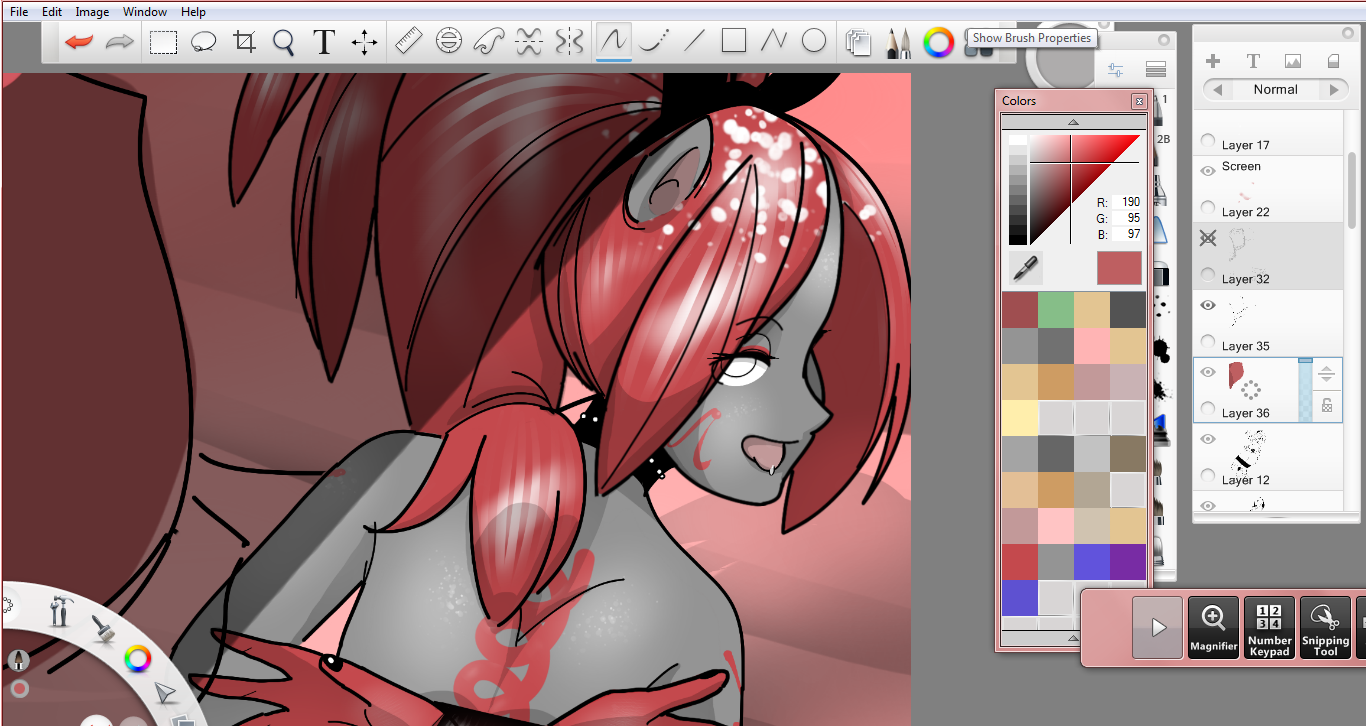Switch to previous blend mode with left arrow

point(1218,90)
